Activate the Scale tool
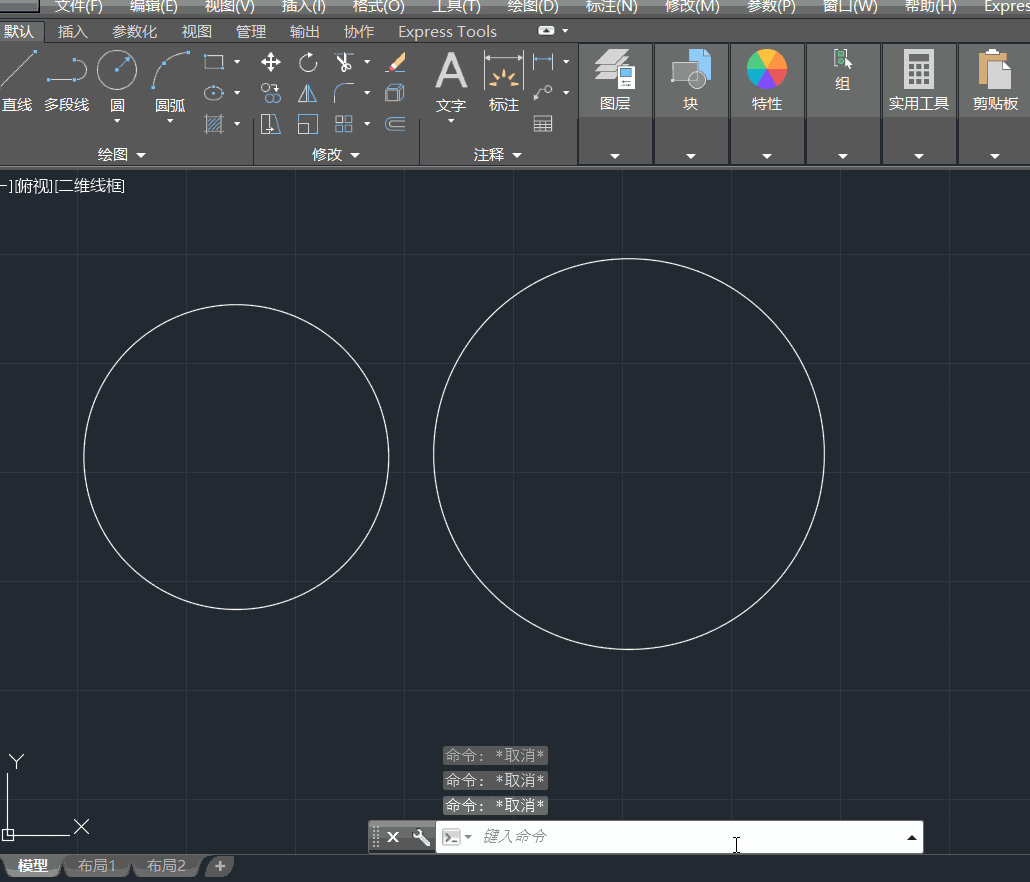The height and width of the screenshot is (882, 1030). point(307,124)
